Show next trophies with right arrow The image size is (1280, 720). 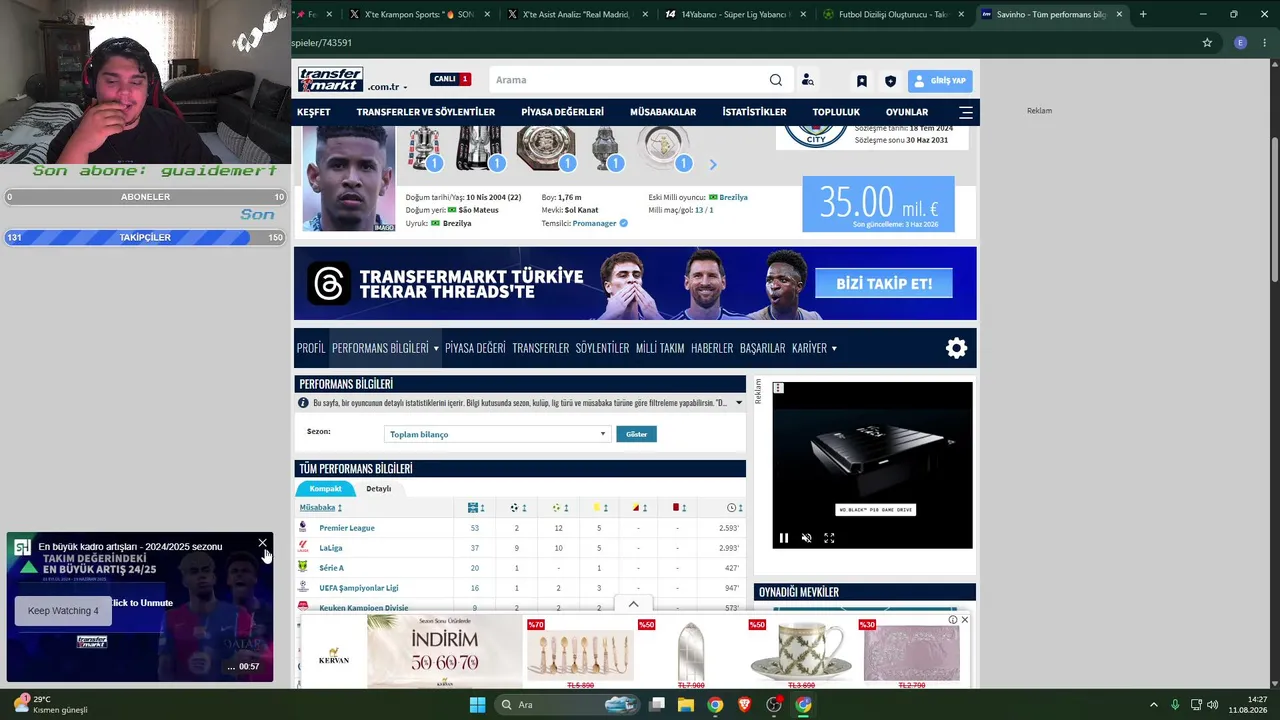tap(713, 164)
